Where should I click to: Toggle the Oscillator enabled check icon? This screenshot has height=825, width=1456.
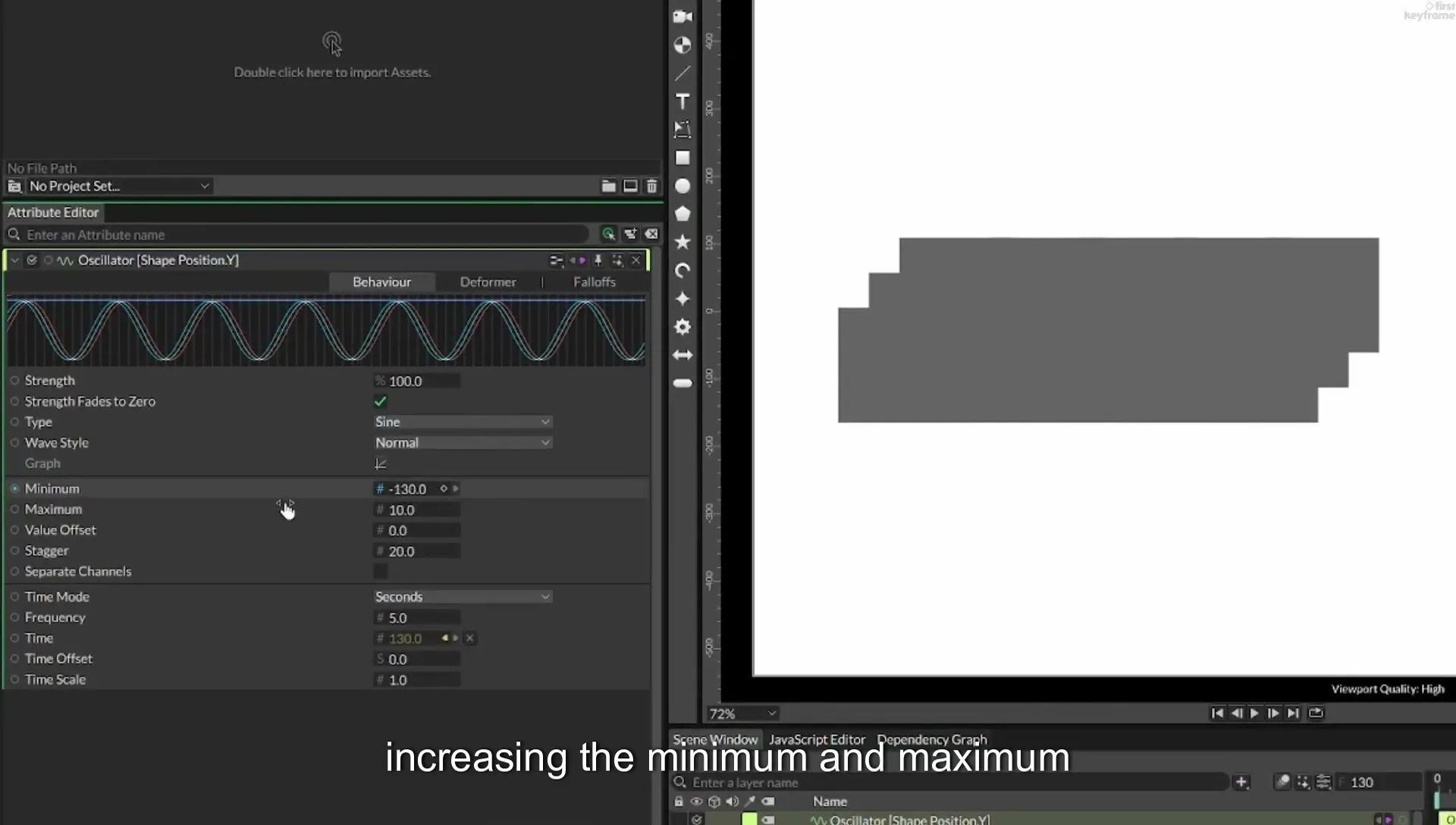[32, 260]
